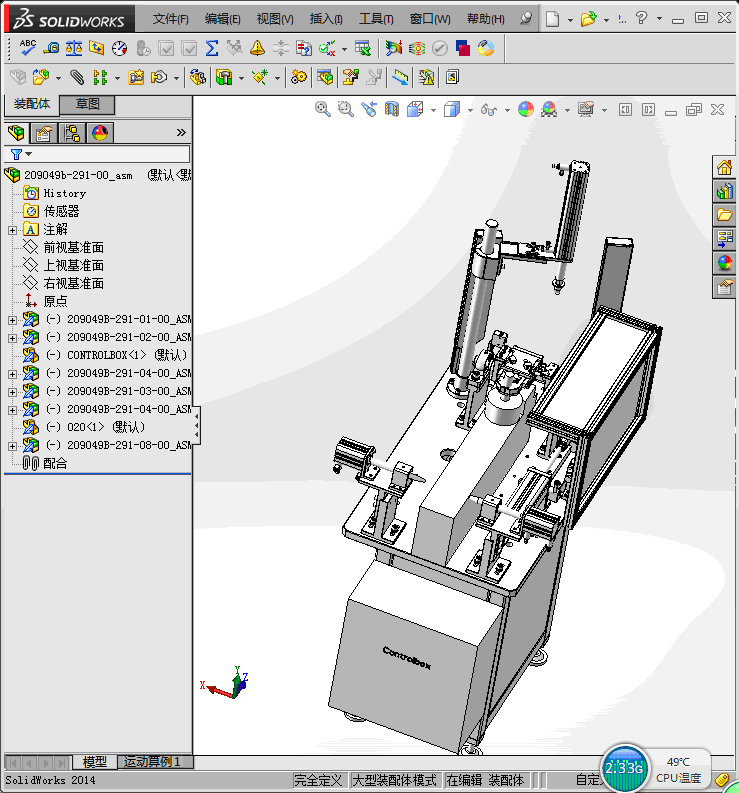Toggle the tile-left viewport button

pyautogui.click(x=625, y=109)
